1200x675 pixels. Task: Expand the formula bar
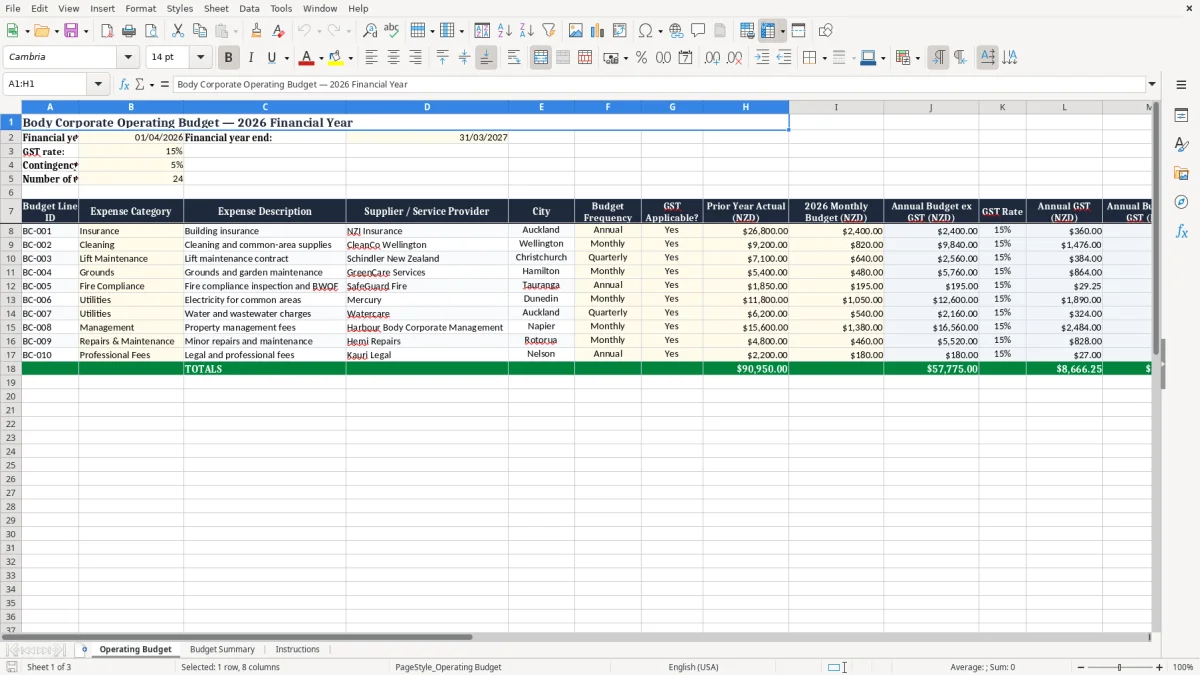(x=1152, y=85)
